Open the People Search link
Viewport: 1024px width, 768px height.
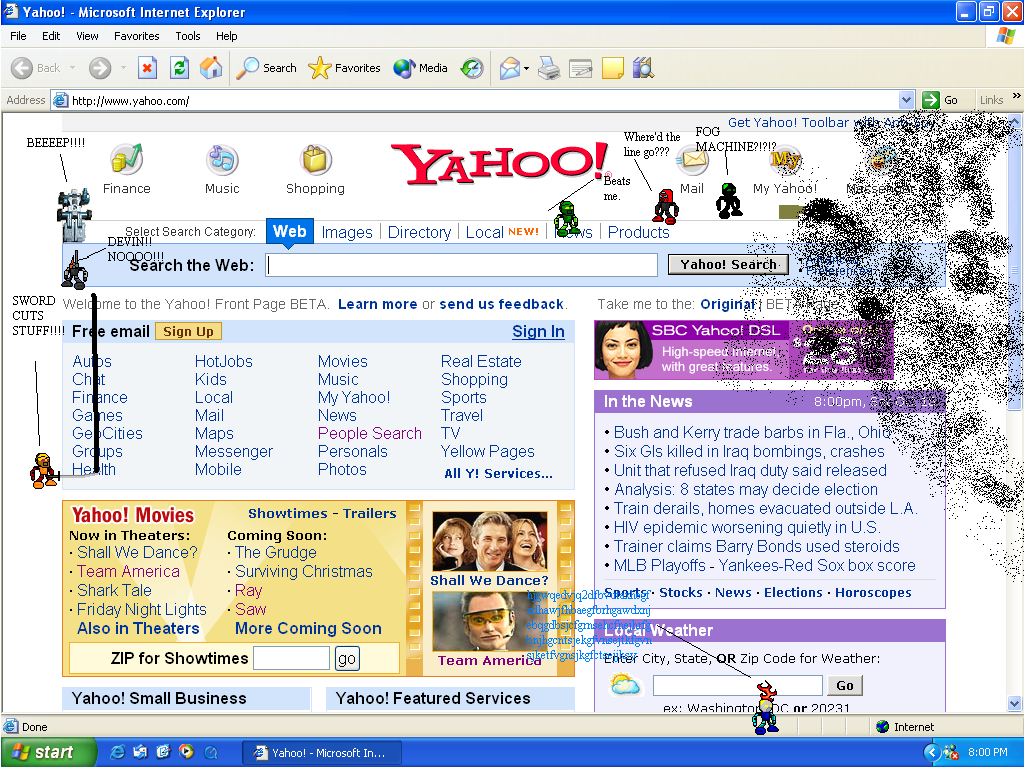point(370,433)
